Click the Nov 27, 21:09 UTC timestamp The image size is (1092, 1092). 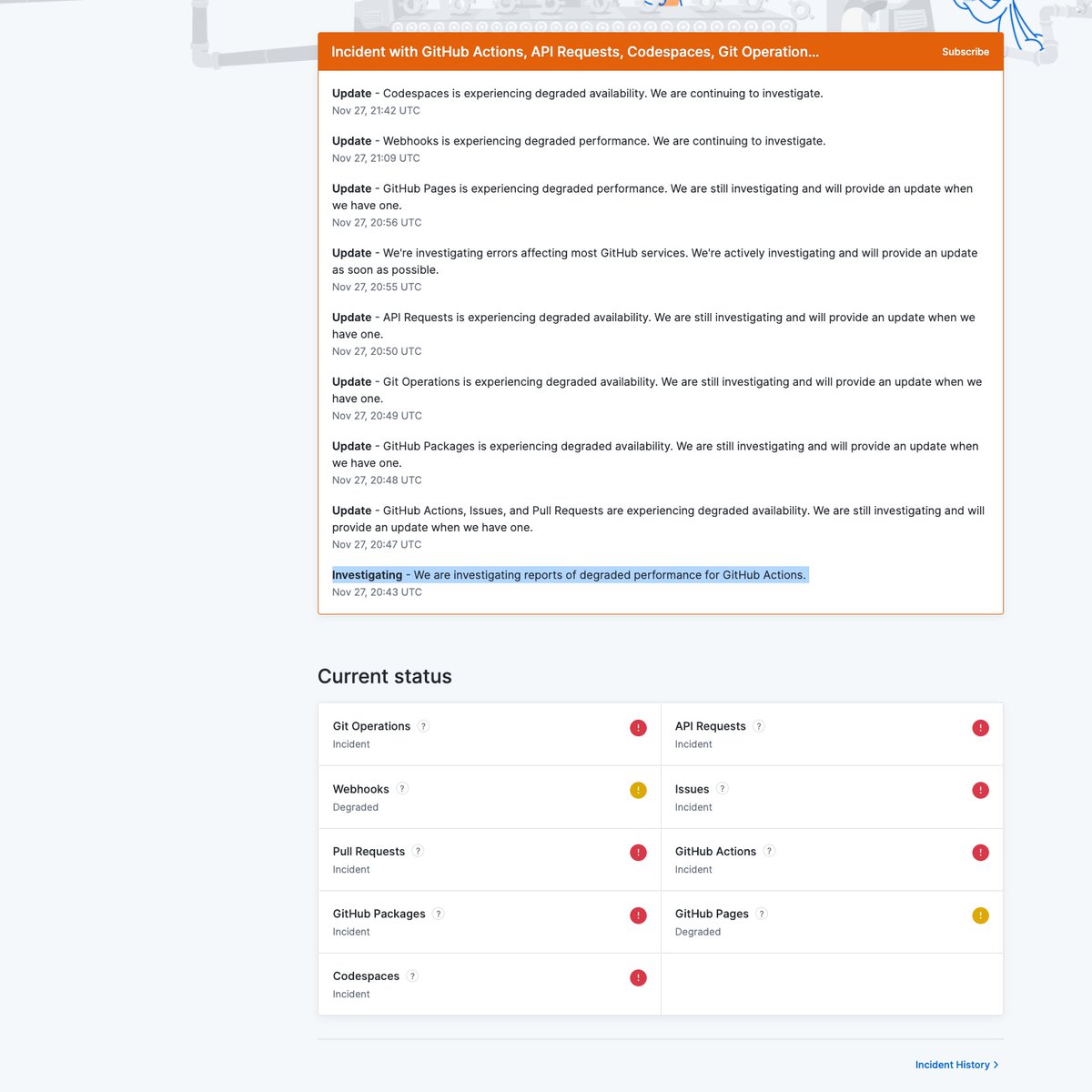click(x=376, y=158)
